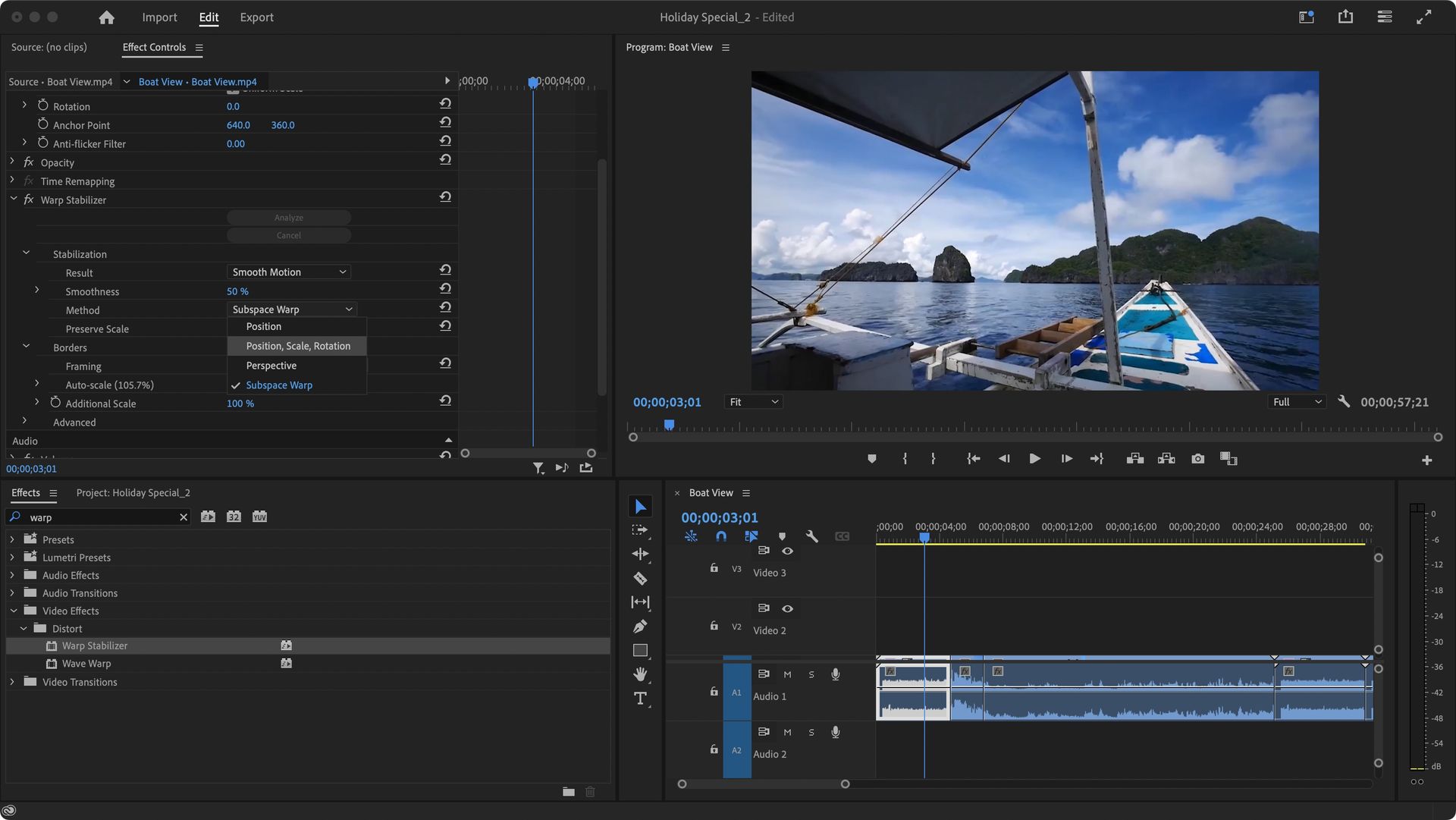The image size is (1456, 820).
Task: Select the Razor tool
Action: (640, 577)
